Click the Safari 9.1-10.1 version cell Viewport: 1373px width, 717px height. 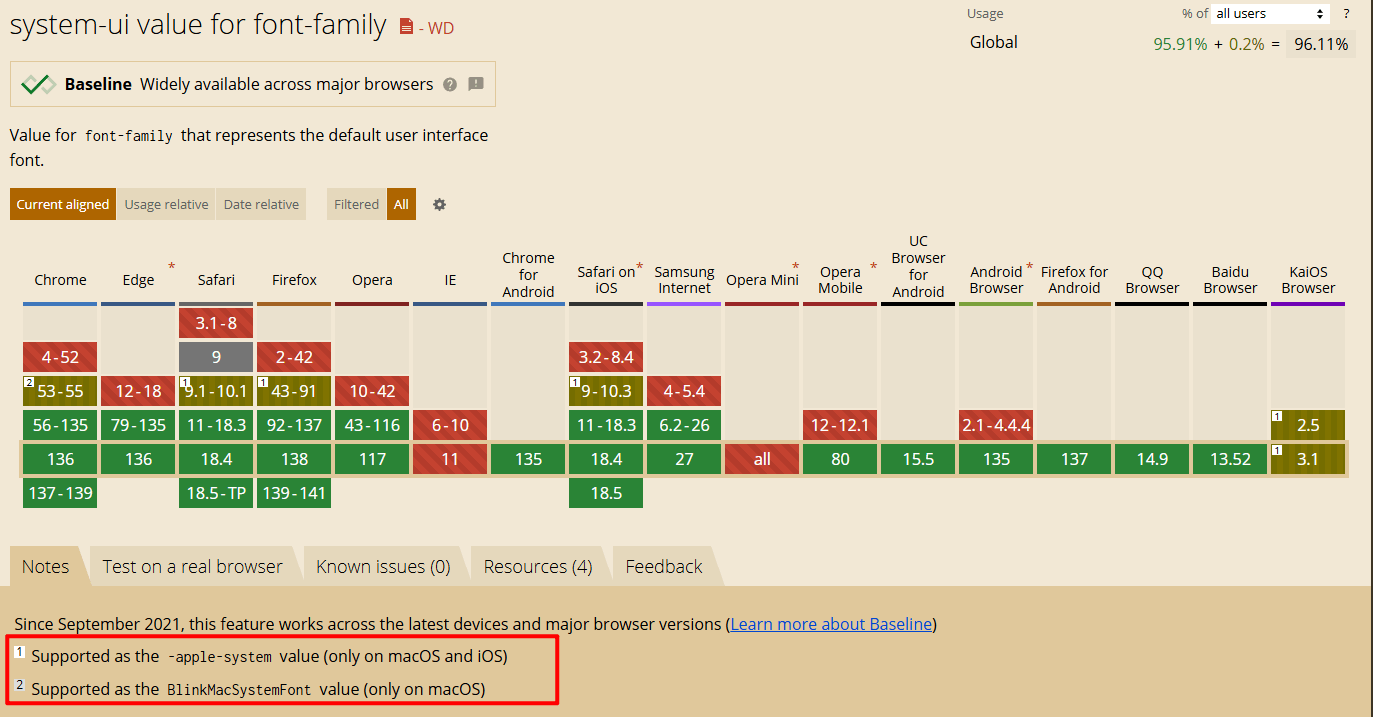pos(216,391)
